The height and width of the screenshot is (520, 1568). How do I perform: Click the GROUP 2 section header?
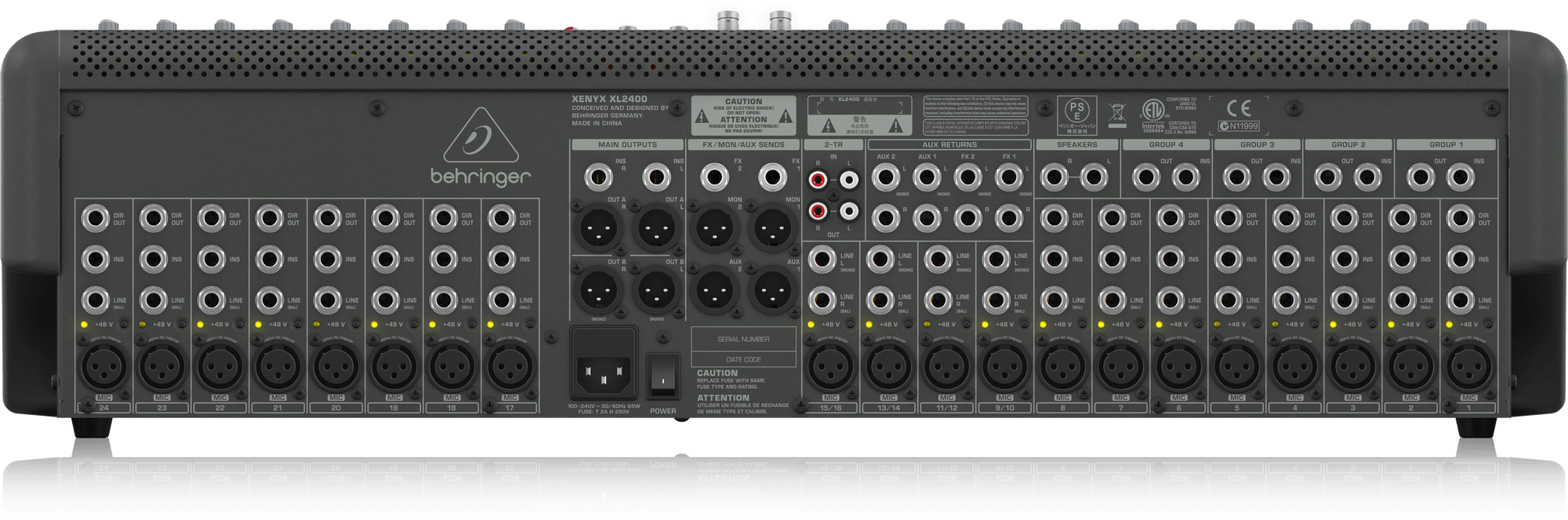(x=1348, y=145)
